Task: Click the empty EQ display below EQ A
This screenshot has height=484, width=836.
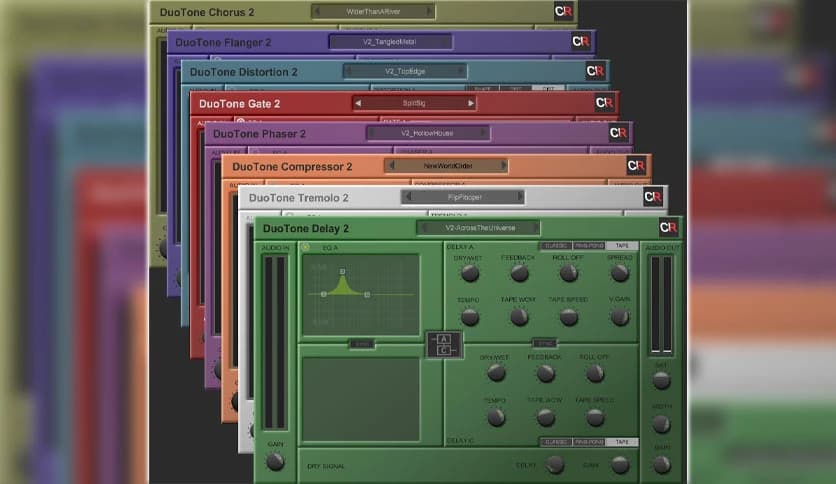Action: (361, 399)
